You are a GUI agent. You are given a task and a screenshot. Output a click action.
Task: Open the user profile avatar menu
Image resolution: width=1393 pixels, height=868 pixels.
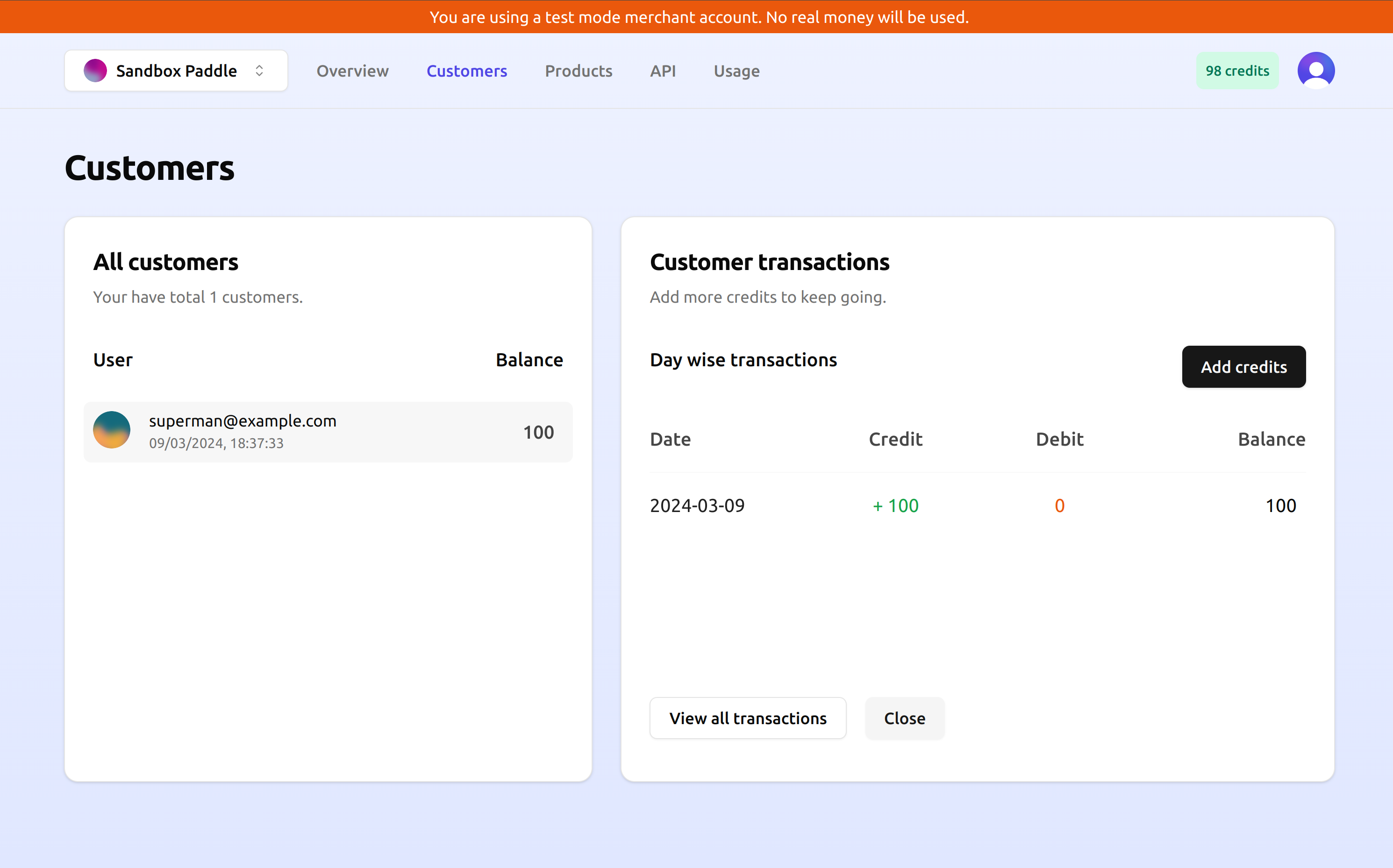pyautogui.click(x=1315, y=71)
